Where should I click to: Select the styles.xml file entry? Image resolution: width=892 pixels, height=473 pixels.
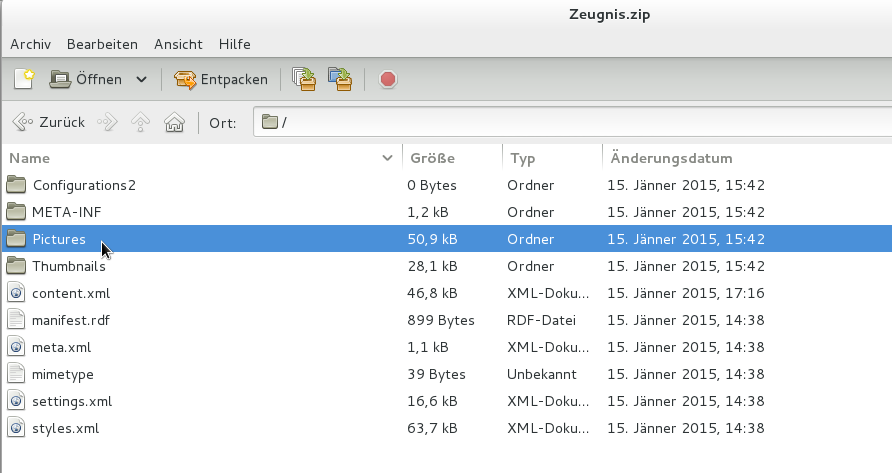[65, 428]
